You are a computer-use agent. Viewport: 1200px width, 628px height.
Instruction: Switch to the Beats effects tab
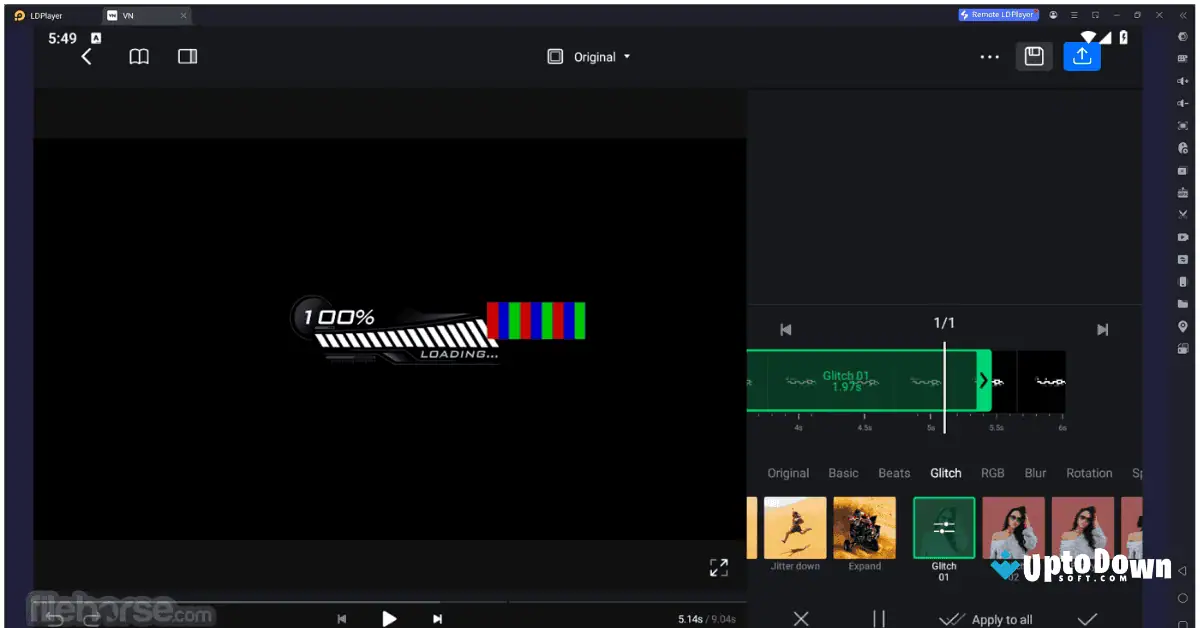point(894,472)
